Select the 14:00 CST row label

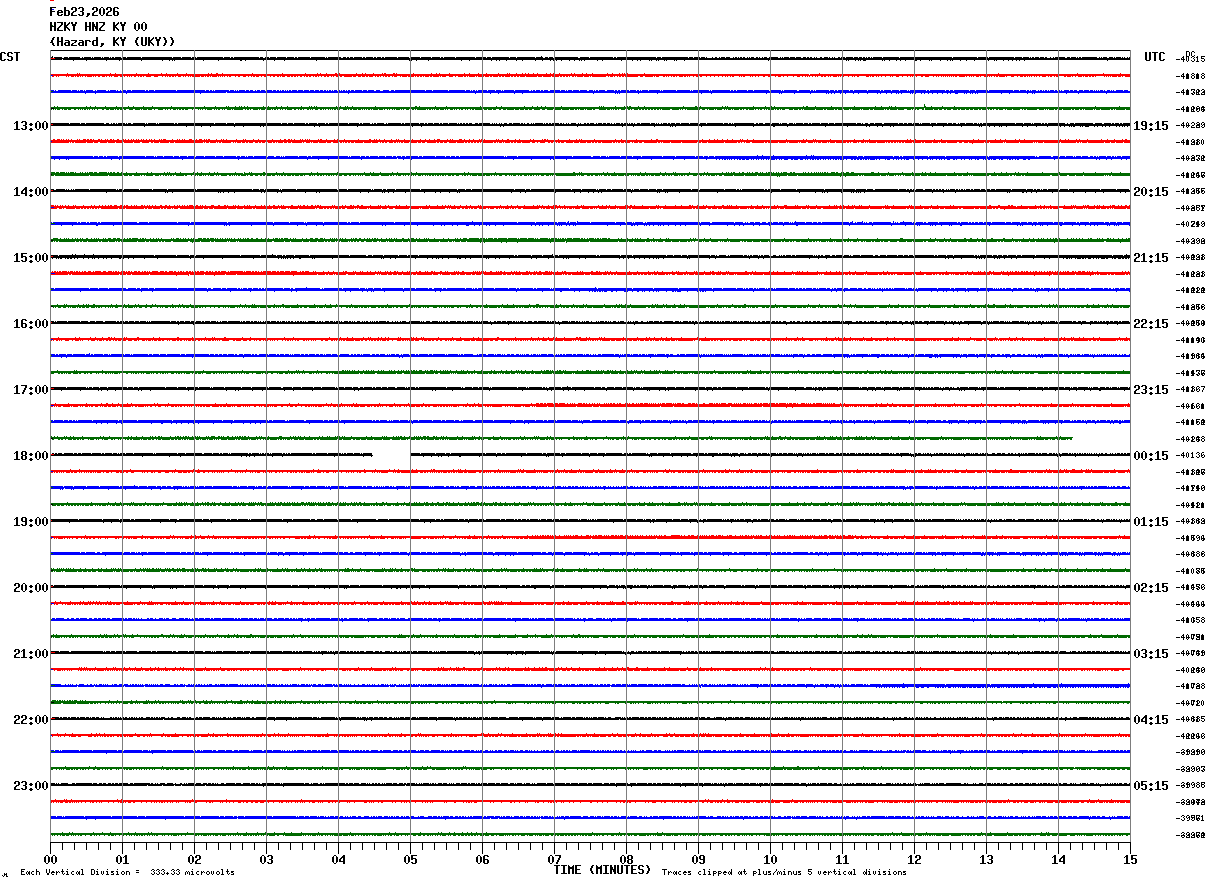coord(30,192)
